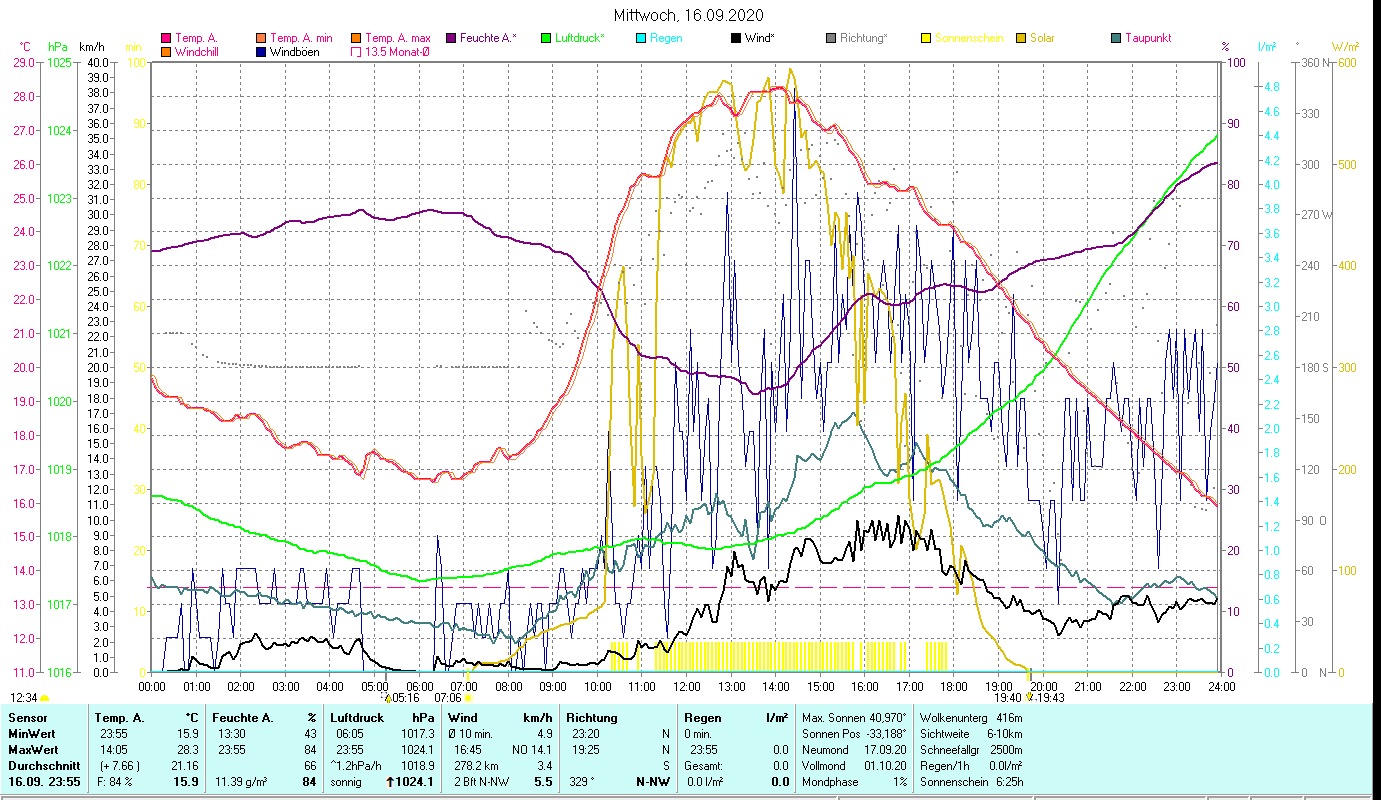The width and height of the screenshot is (1381, 800).
Task: Toggle the empty 13.5 Monat-Ø legend box
Action: (356, 52)
